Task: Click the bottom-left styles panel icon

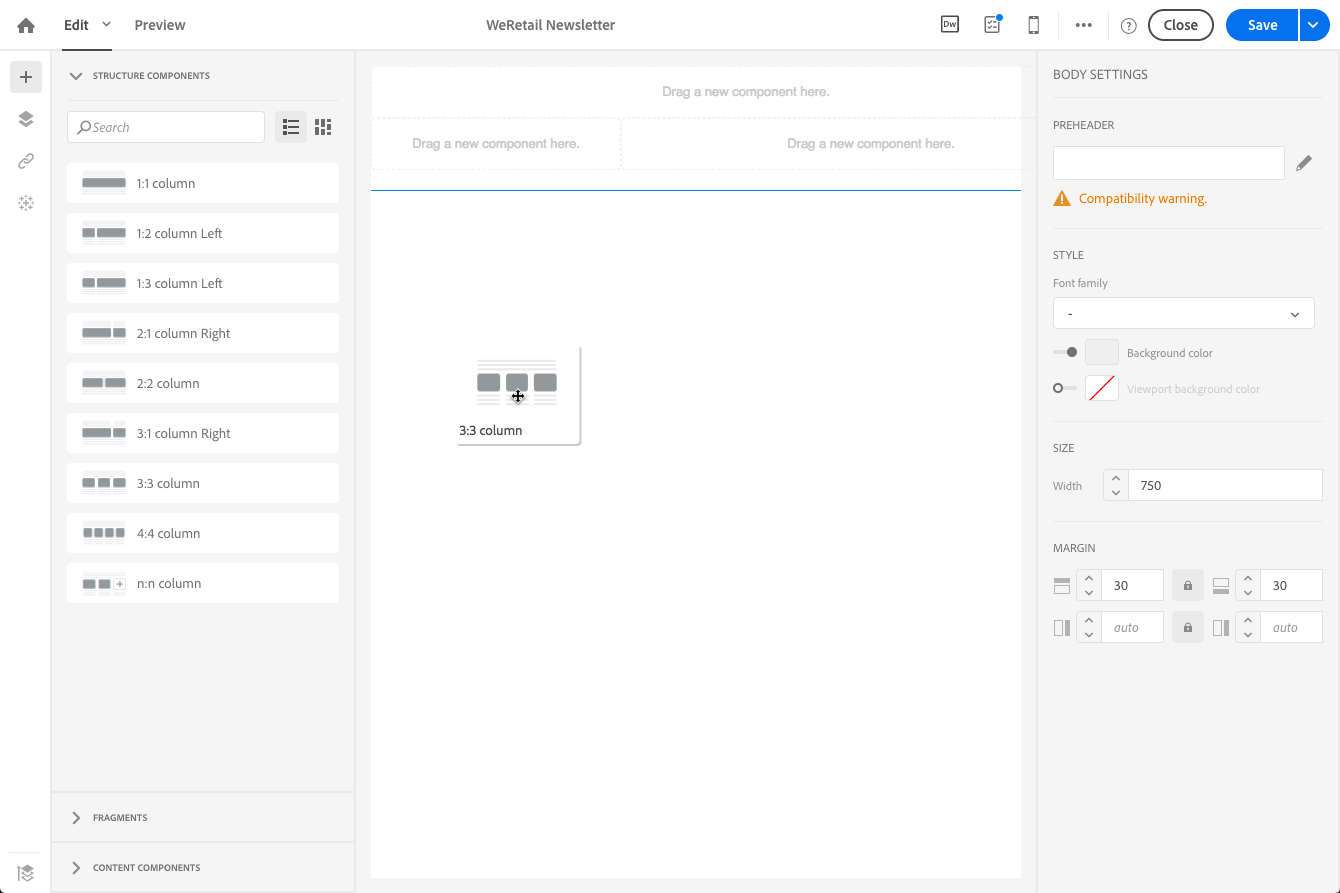Action: (26, 872)
